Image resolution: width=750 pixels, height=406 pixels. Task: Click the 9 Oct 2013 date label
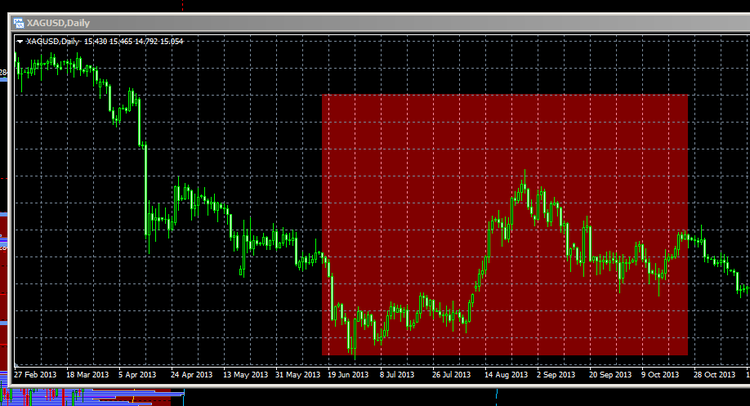pyautogui.click(x=660, y=374)
